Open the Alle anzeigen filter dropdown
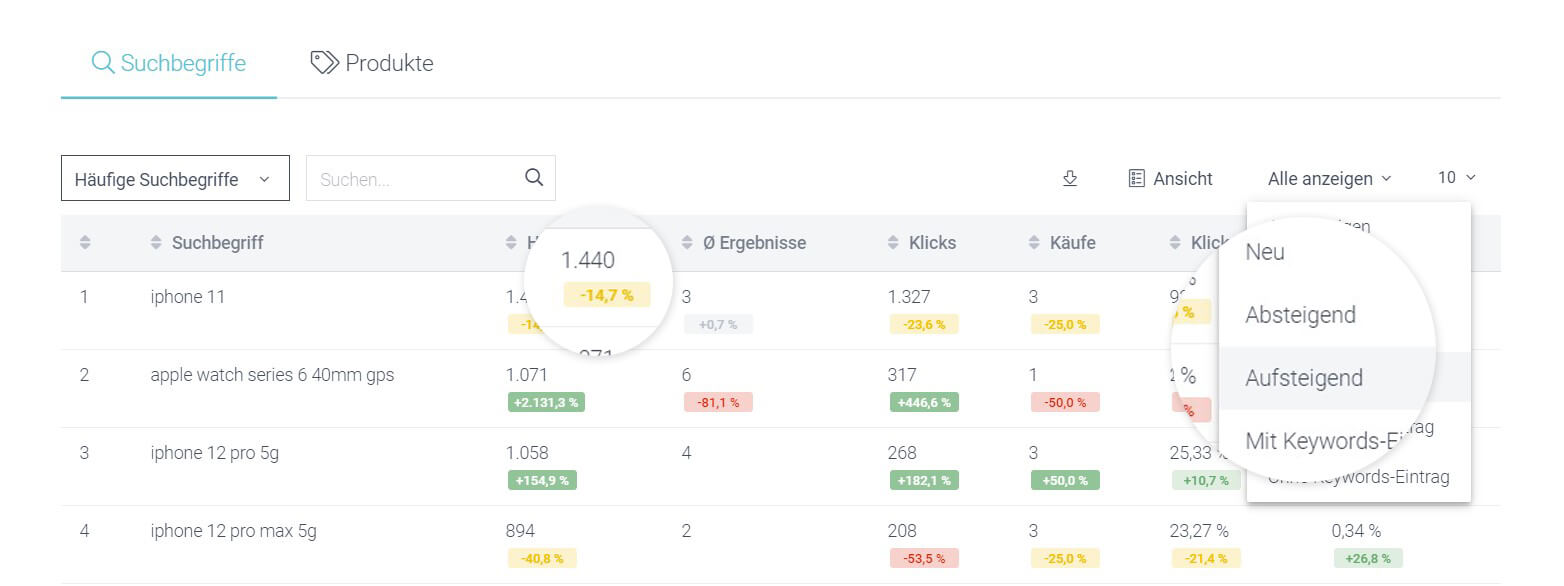 click(x=1328, y=178)
